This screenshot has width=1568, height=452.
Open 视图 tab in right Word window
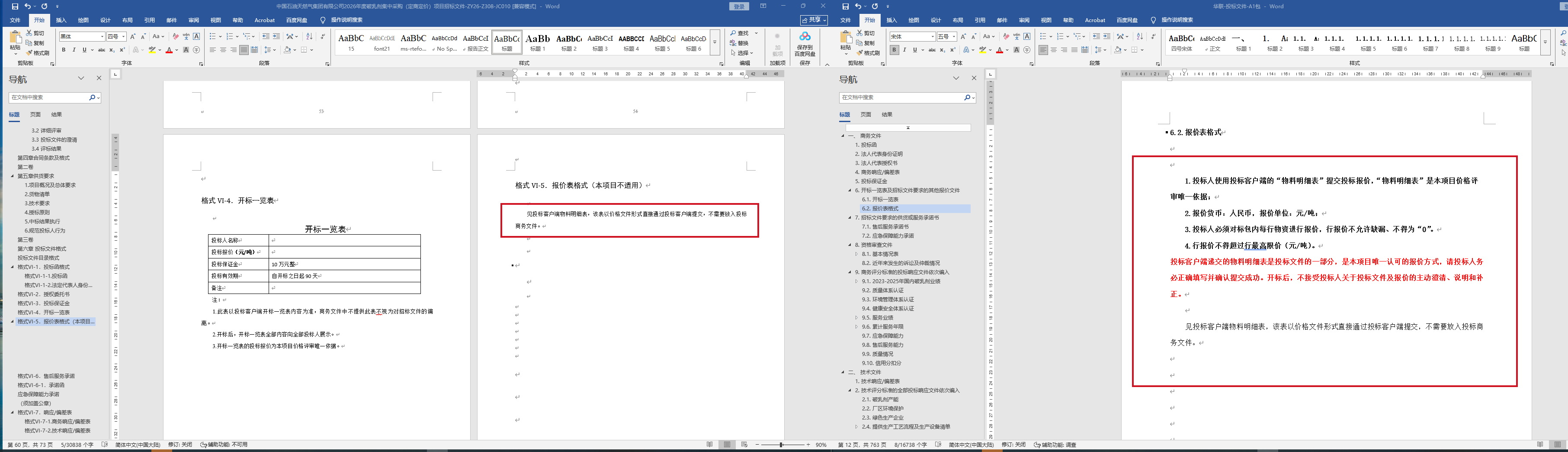[x=1046, y=20]
